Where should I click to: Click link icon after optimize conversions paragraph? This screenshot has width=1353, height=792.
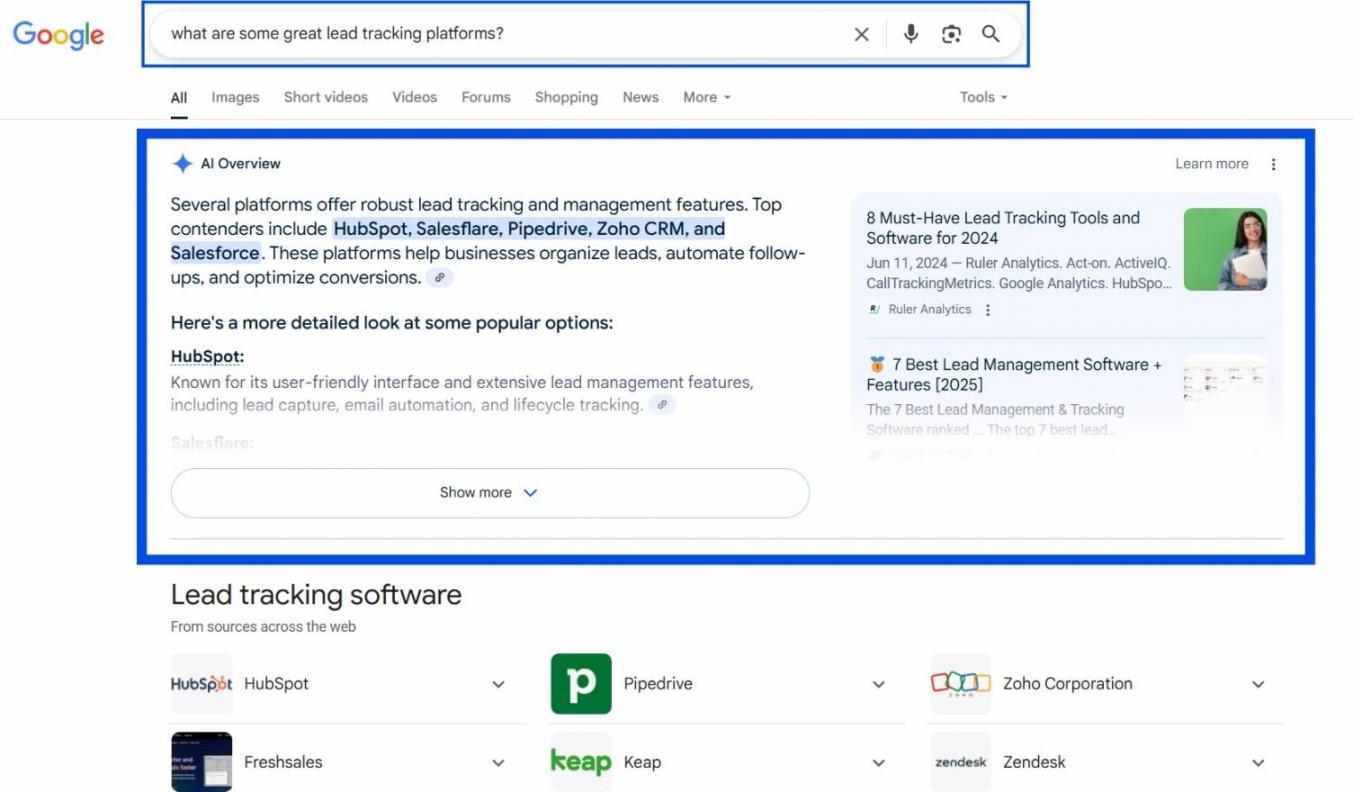click(x=439, y=278)
